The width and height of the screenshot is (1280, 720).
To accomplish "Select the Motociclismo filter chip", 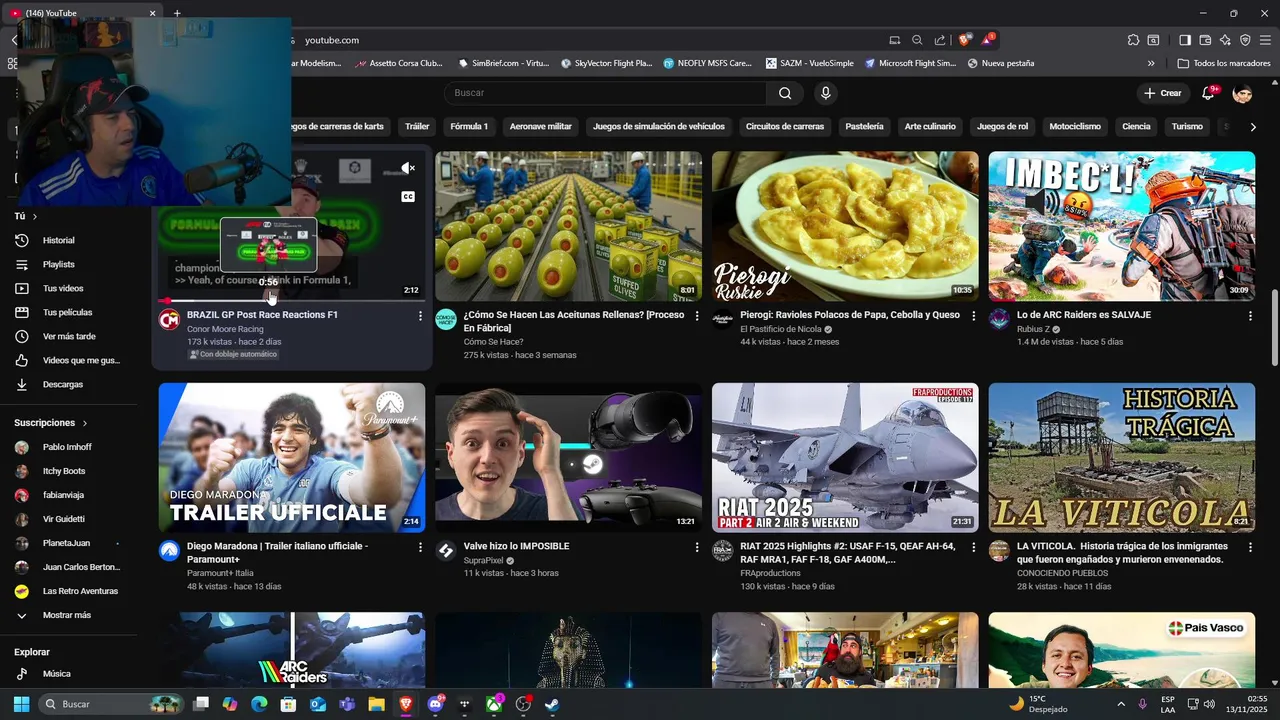I will (x=1075, y=127).
